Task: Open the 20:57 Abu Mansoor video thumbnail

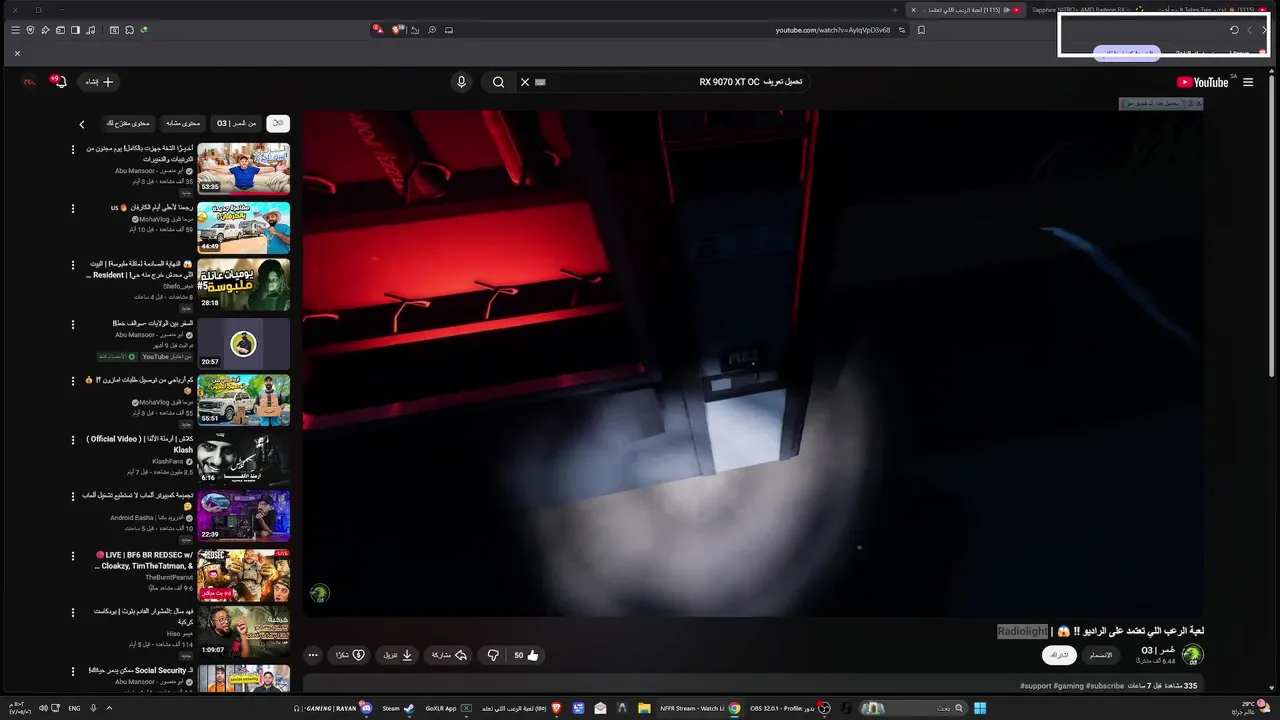Action: 243,343
